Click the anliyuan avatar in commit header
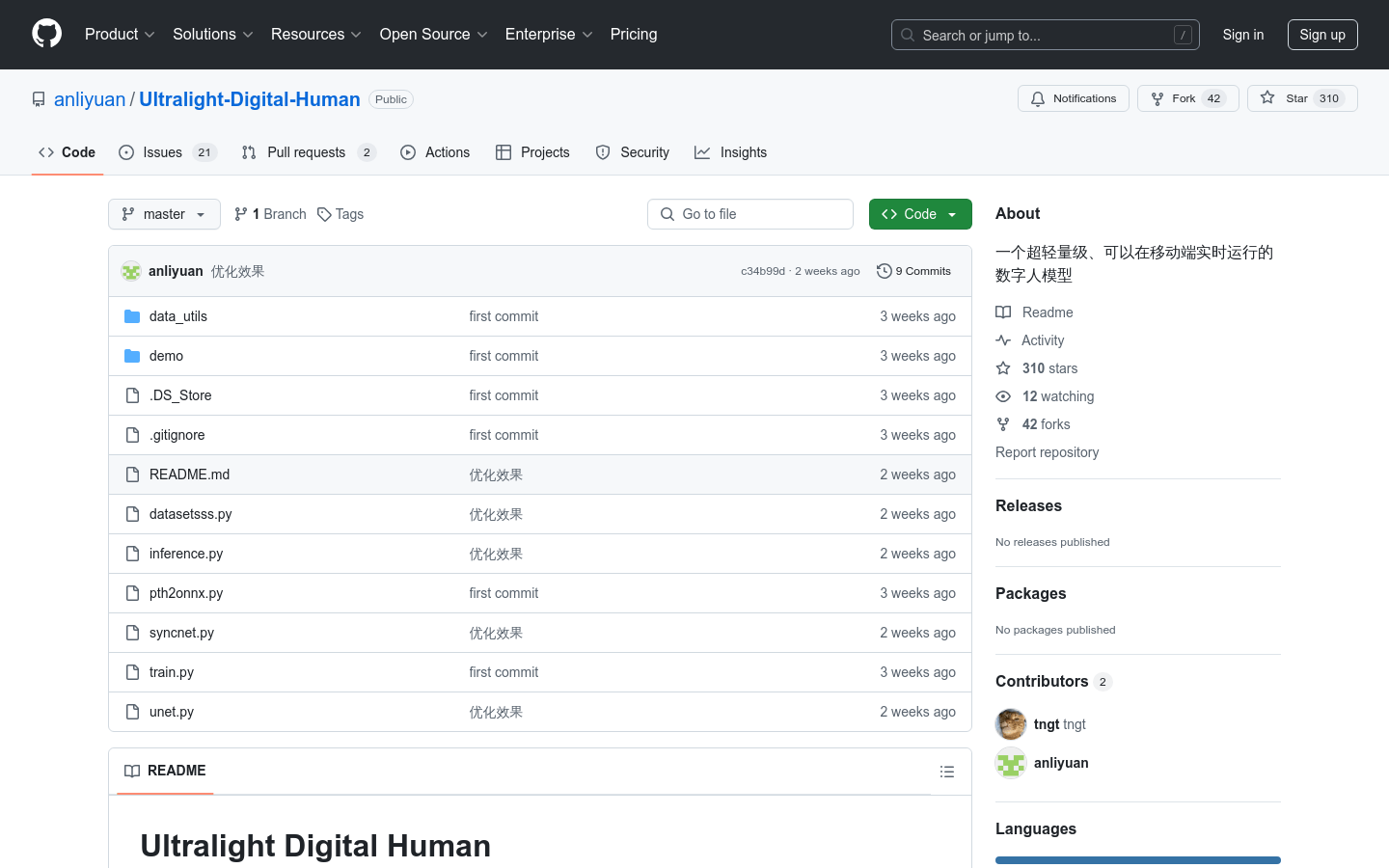Viewport: 1389px width, 868px height. click(131, 271)
